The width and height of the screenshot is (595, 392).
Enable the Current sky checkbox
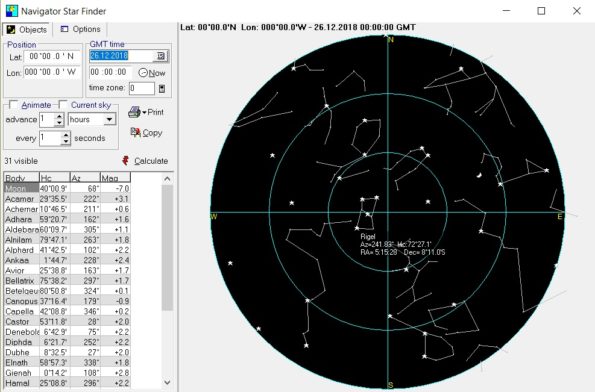[63, 105]
